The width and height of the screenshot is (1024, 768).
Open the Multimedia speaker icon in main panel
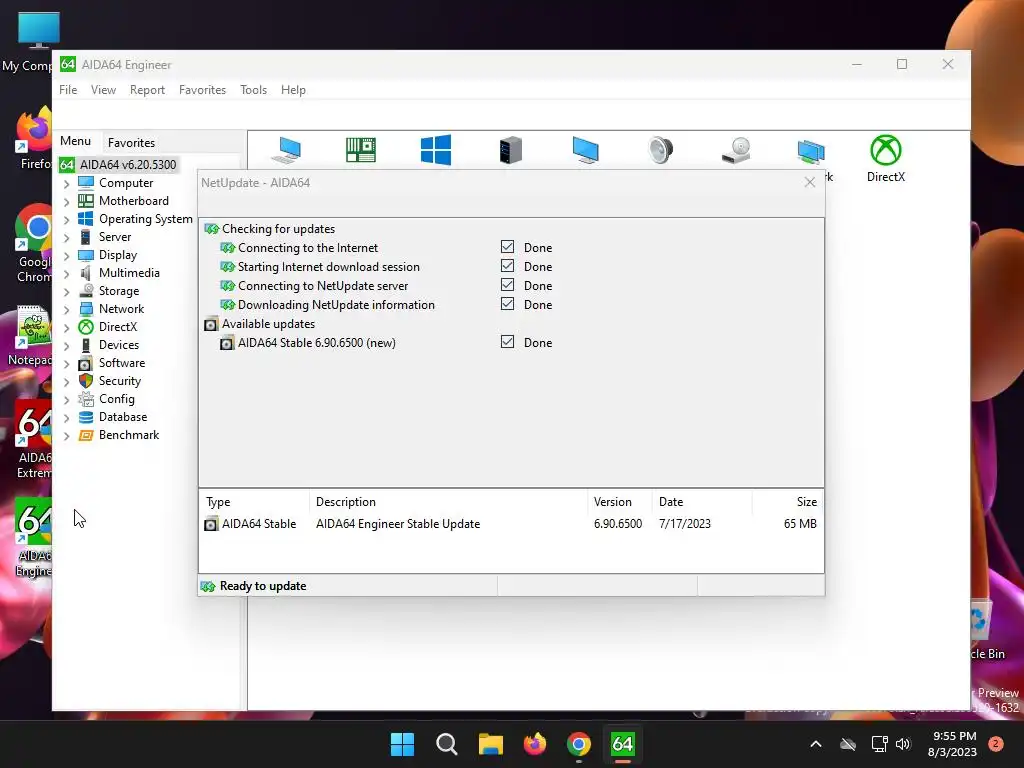click(660, 150)
